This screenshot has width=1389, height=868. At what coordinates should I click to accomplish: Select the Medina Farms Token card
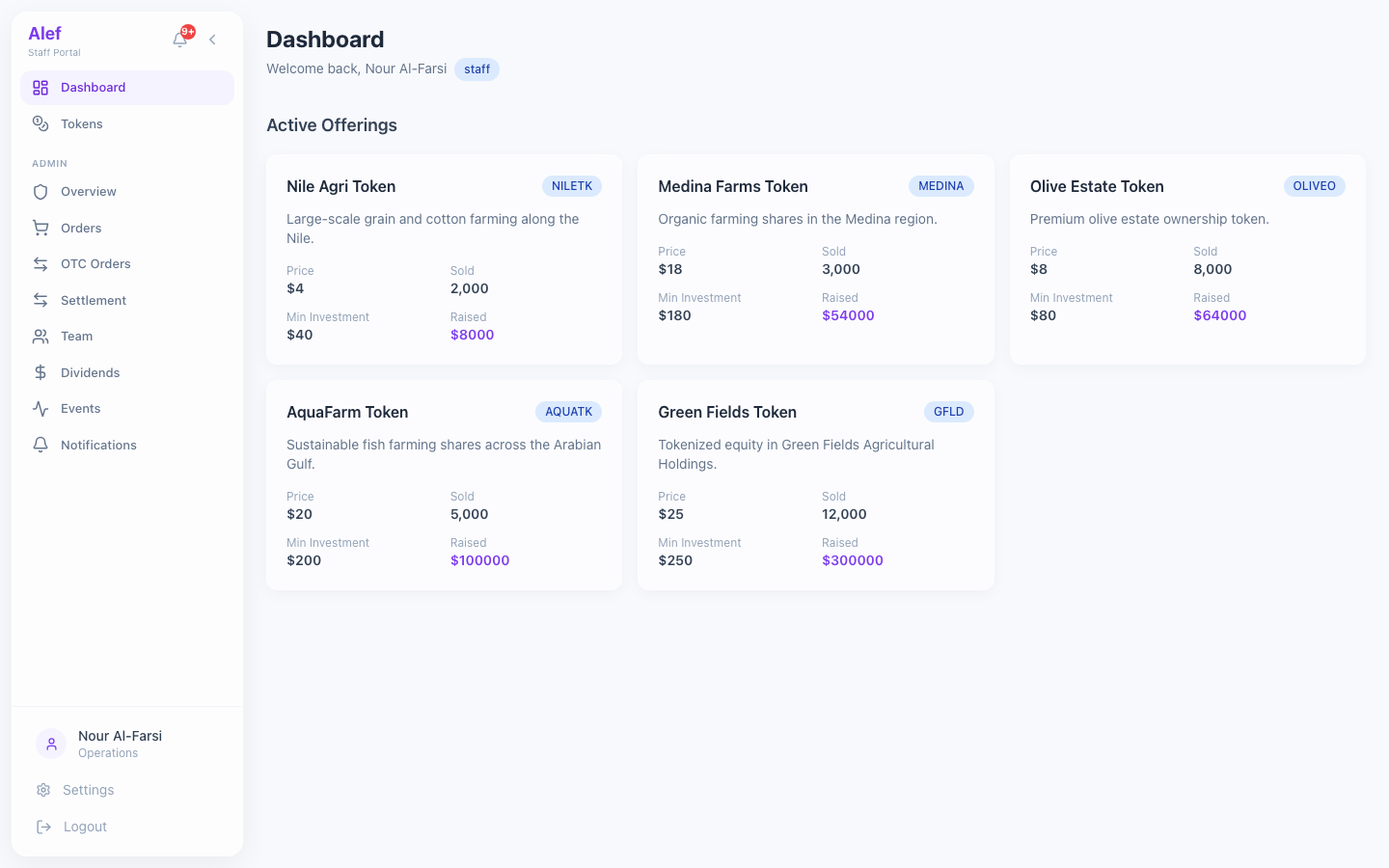click(x=815, y=258)
